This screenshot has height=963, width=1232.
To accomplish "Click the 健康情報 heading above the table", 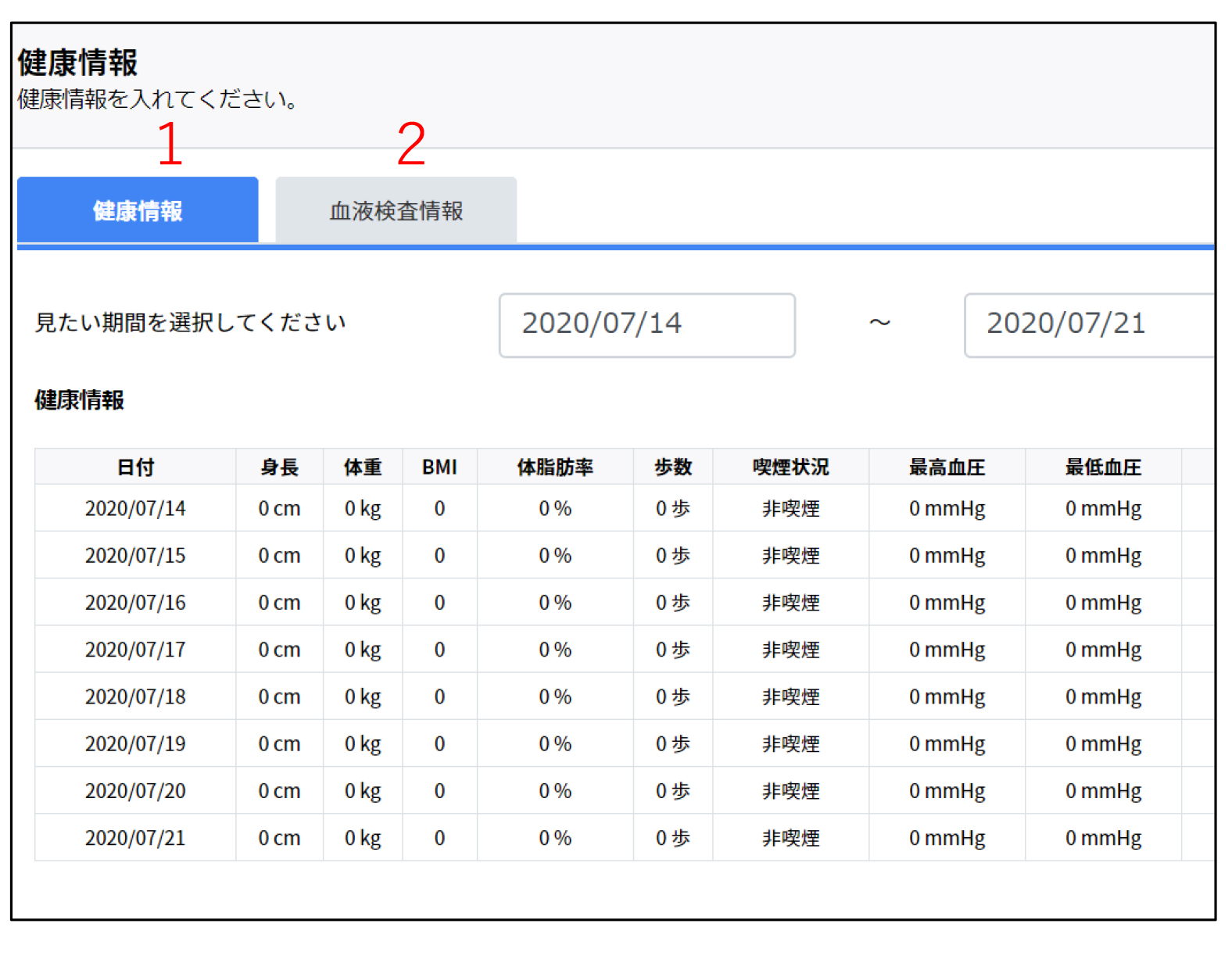I will point(80,400).
